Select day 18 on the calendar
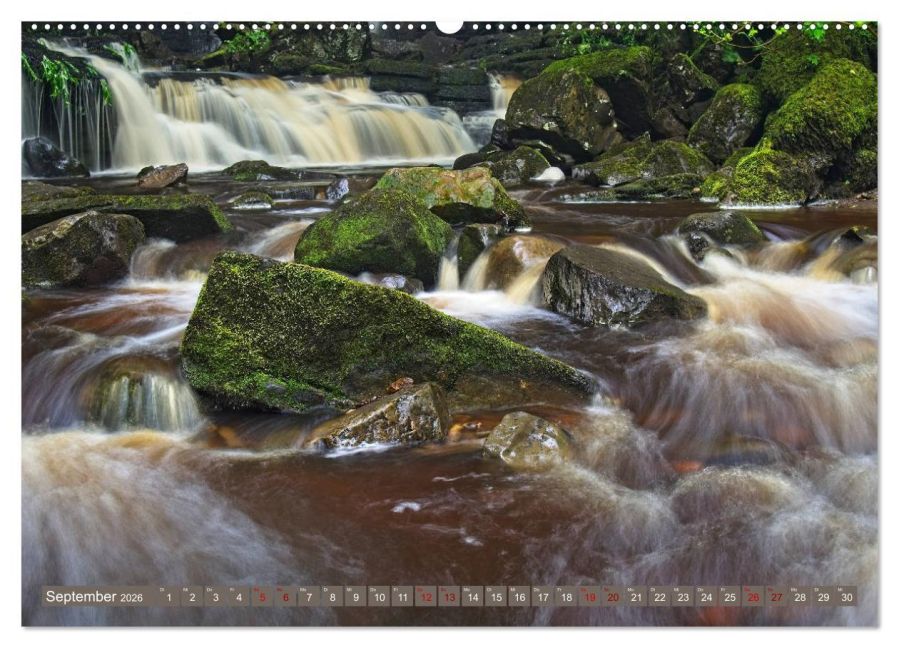 point(566,597)
